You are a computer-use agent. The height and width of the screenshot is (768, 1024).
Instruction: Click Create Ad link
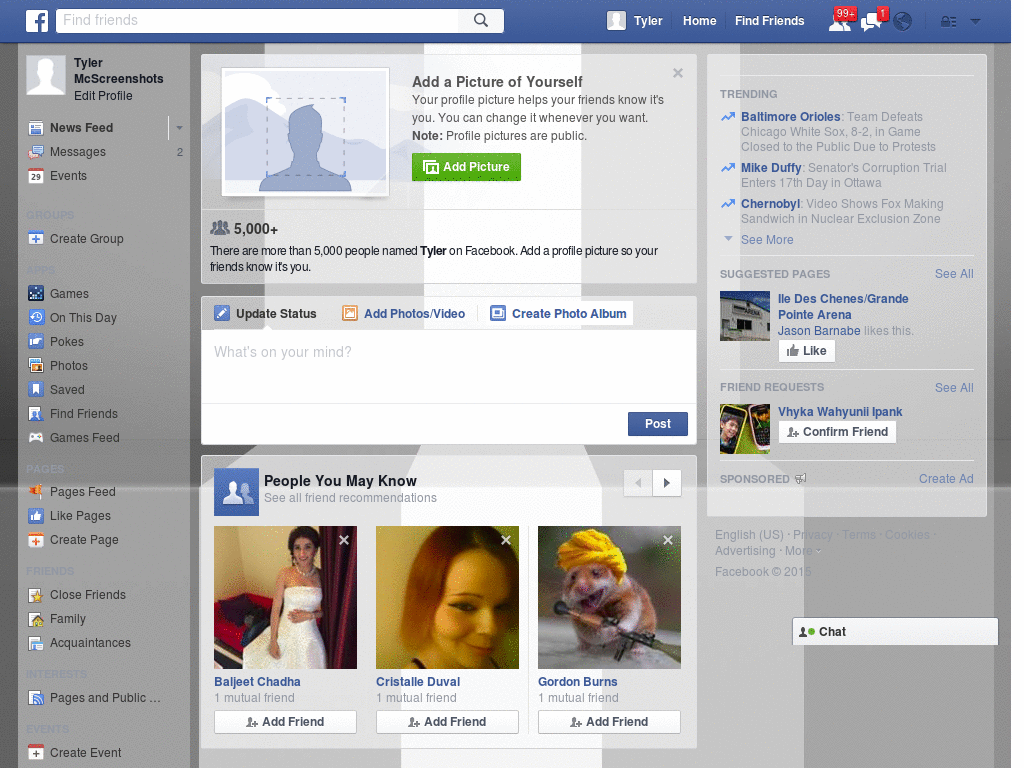point(946,479)
